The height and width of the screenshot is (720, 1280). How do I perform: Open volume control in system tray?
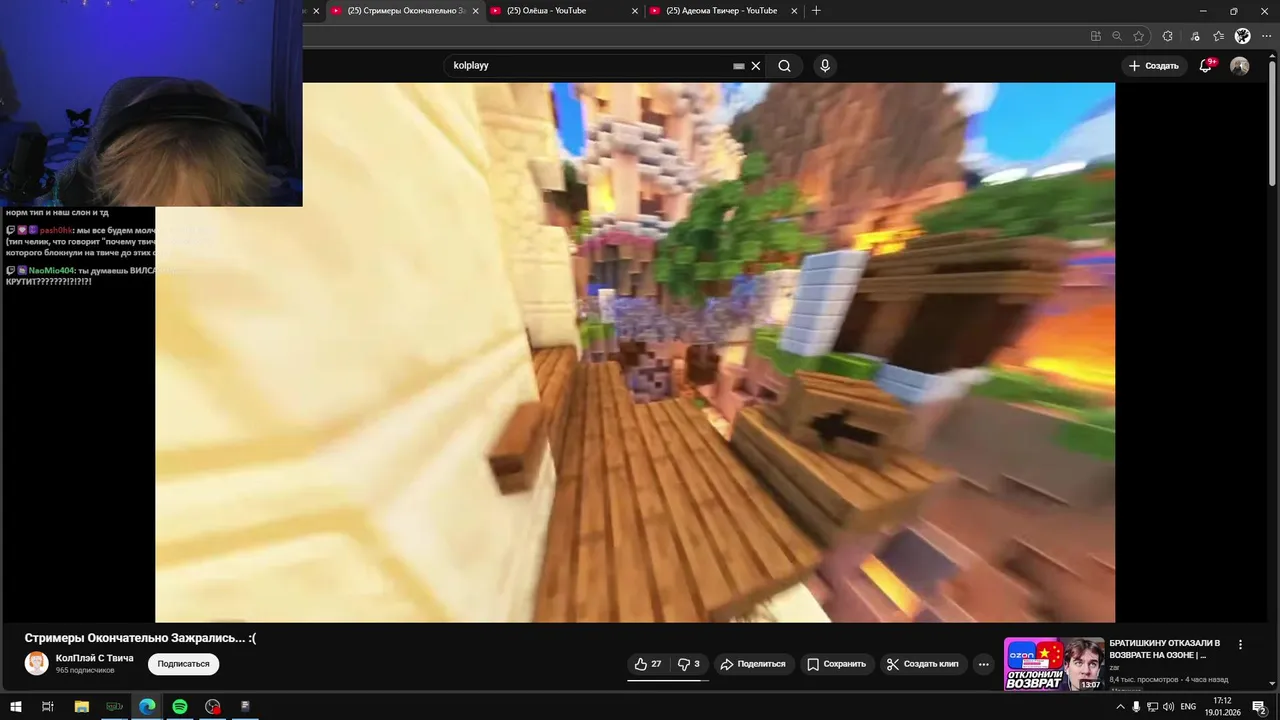click(x=1168, y=707)
